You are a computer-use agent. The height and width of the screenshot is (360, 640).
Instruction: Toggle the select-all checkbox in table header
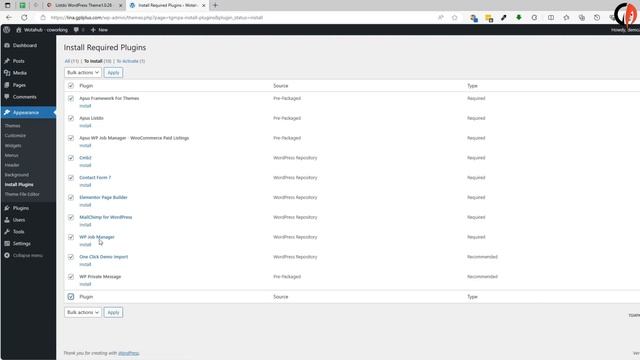[71, 85]
